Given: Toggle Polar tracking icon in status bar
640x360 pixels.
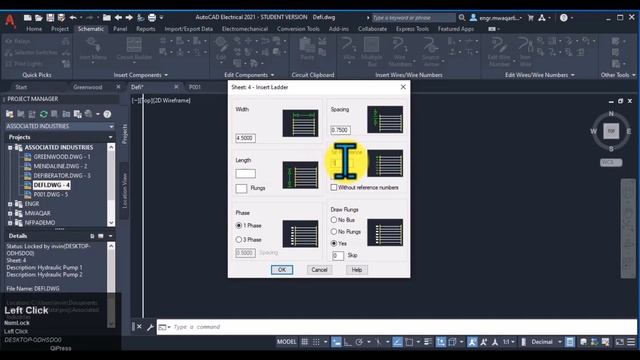Looking at the screenshot, I should (x=359, y=342).
